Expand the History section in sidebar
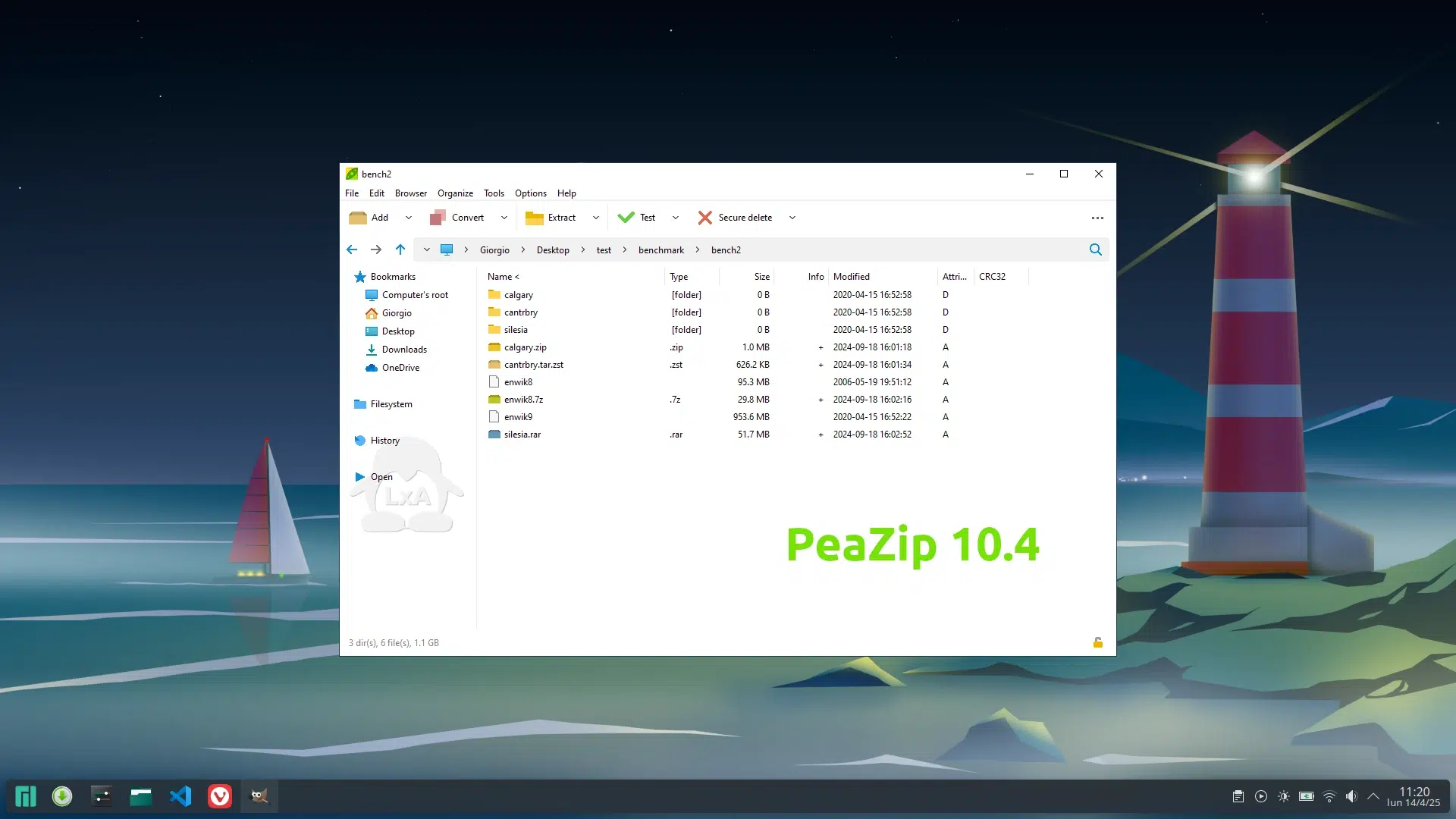Image resolution: width=1456 pixels, height=819 pixels. (x=384, y=440)
